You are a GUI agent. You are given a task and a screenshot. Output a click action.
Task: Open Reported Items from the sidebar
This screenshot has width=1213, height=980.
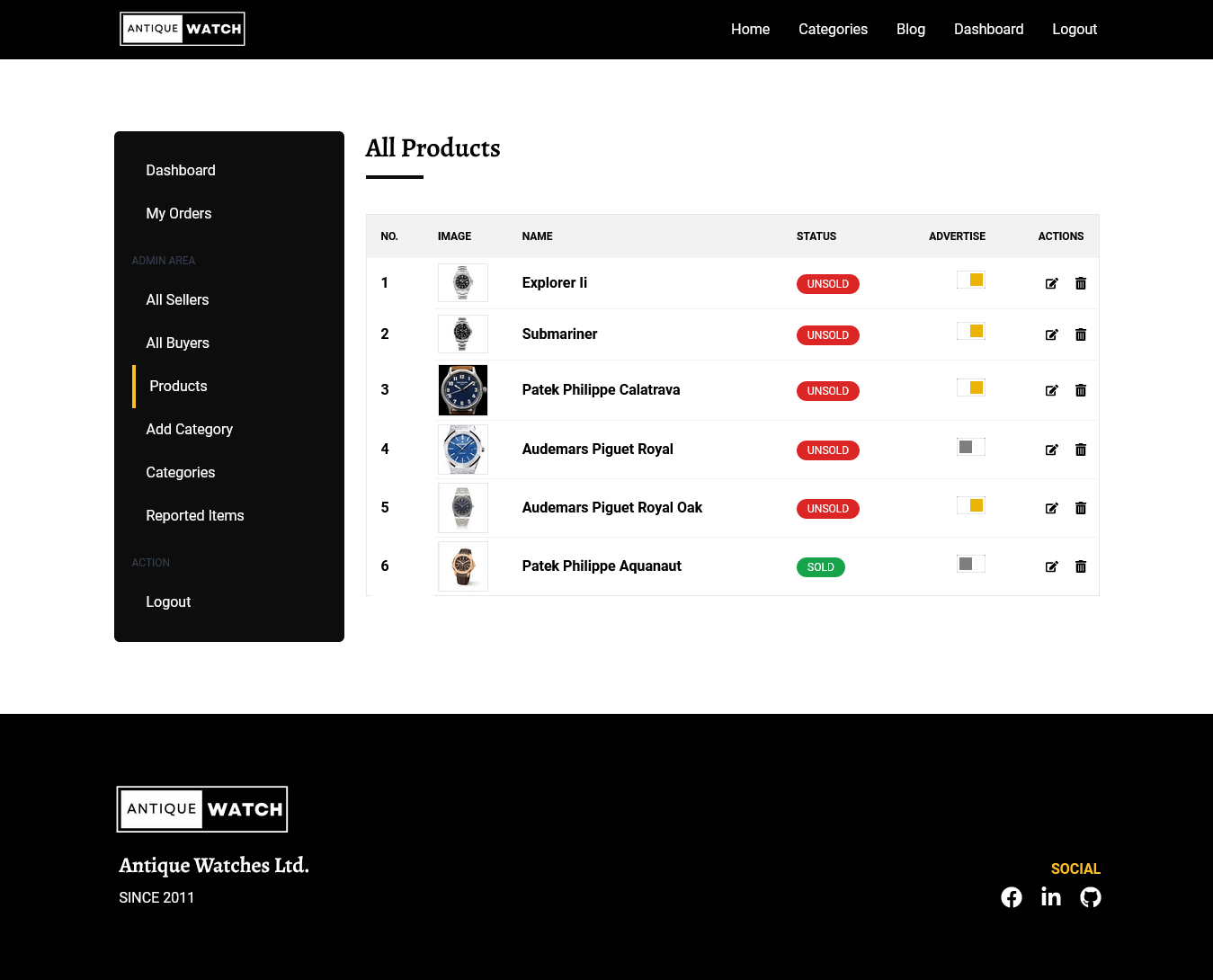(x=195, y=515)
